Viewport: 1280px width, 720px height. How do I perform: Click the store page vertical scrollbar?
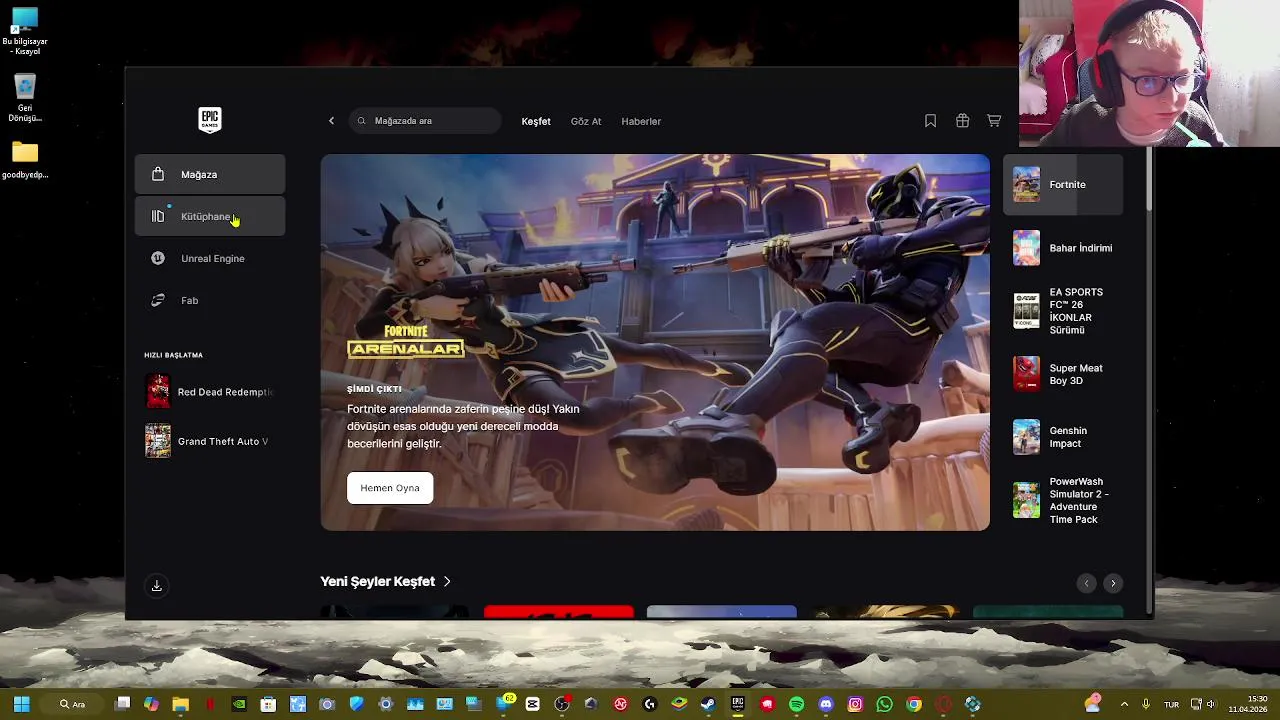1148,180
